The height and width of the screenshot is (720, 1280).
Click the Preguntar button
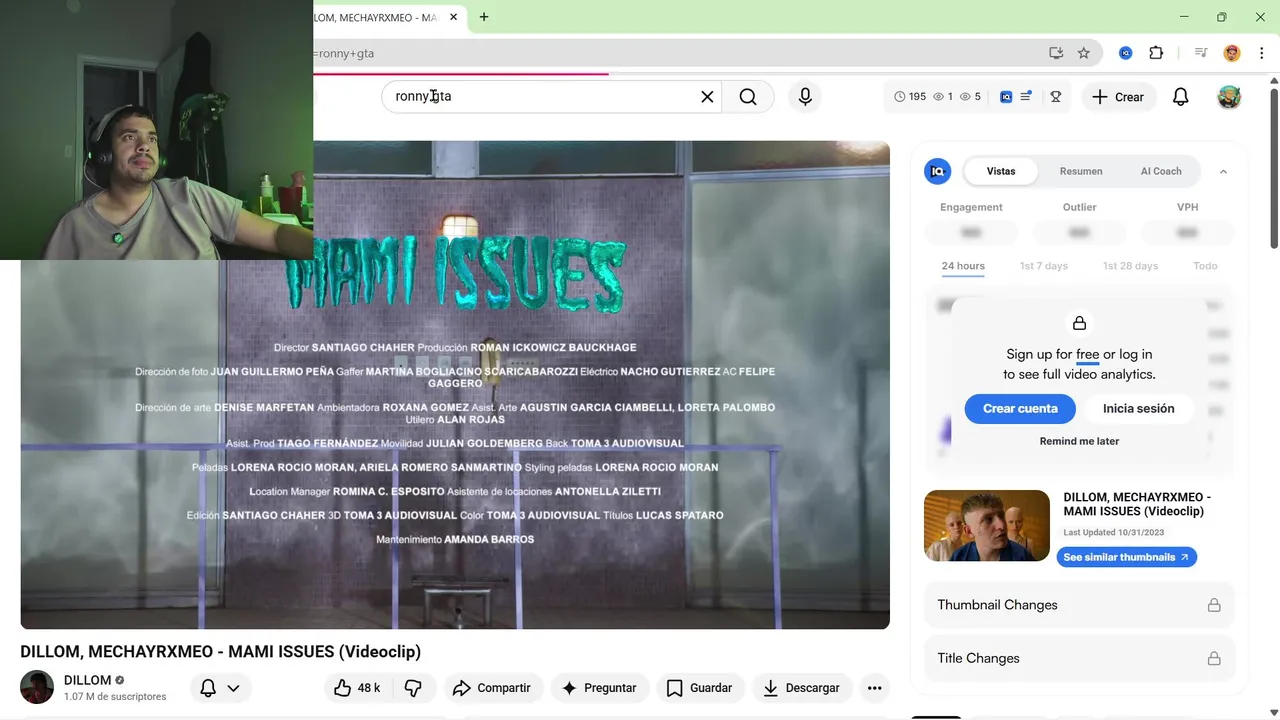pos(599,688)
